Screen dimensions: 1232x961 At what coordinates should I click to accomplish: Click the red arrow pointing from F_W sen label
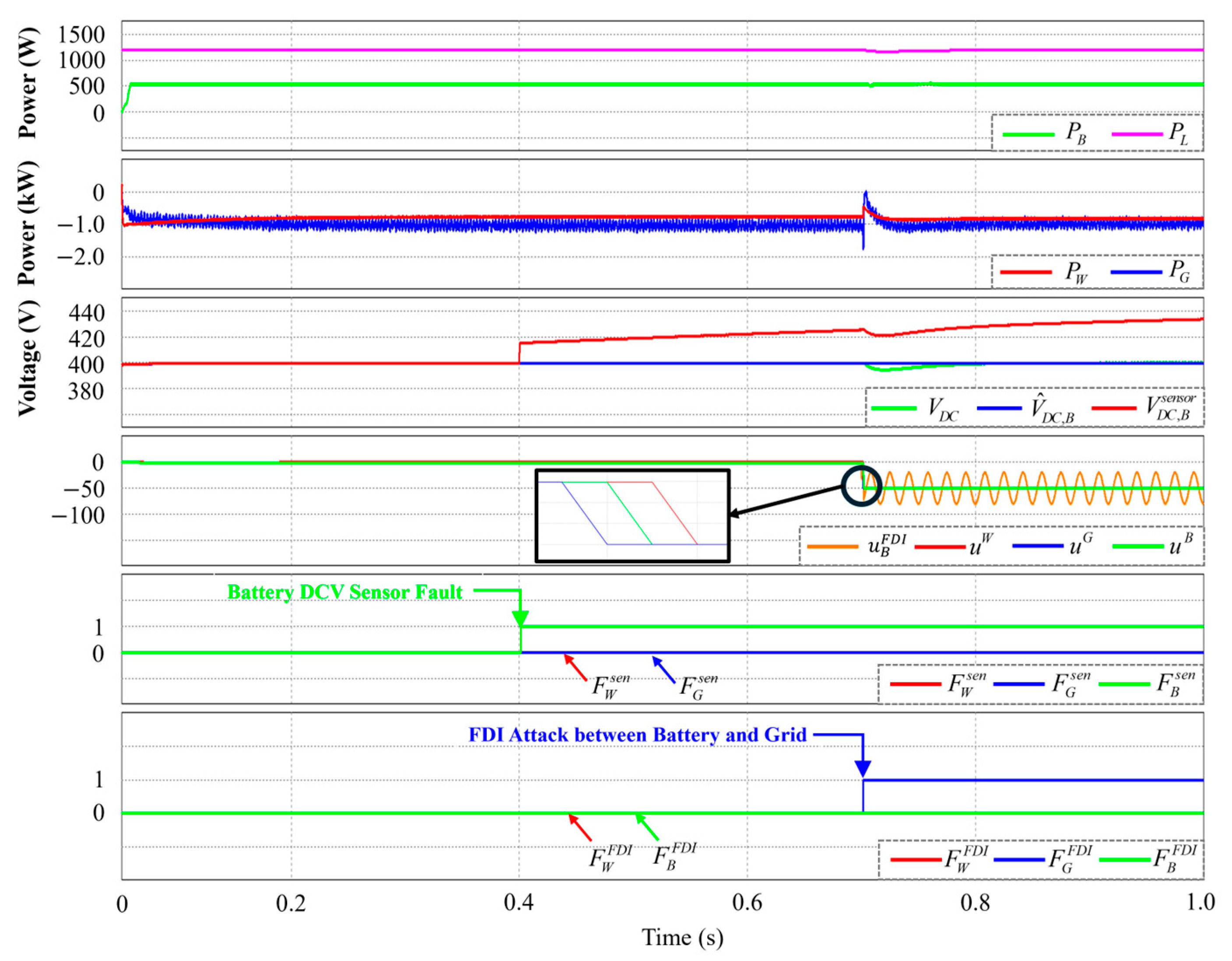(x=576, y=667)
